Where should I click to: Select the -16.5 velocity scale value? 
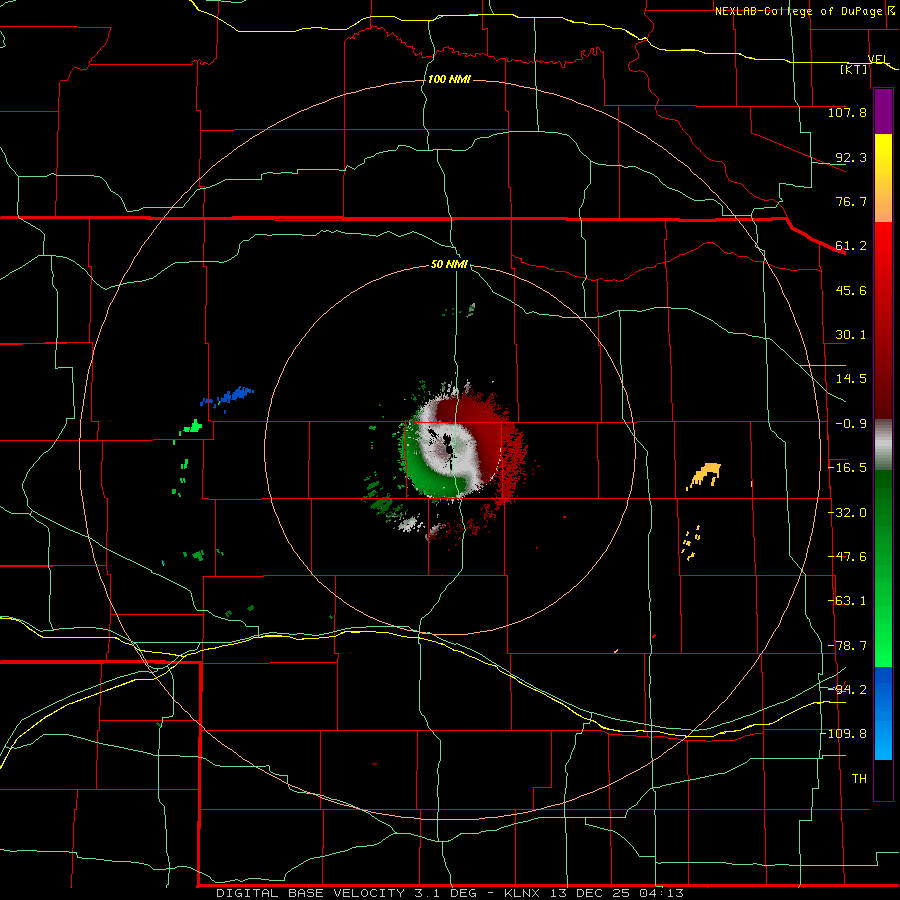[x=847, y=468]
